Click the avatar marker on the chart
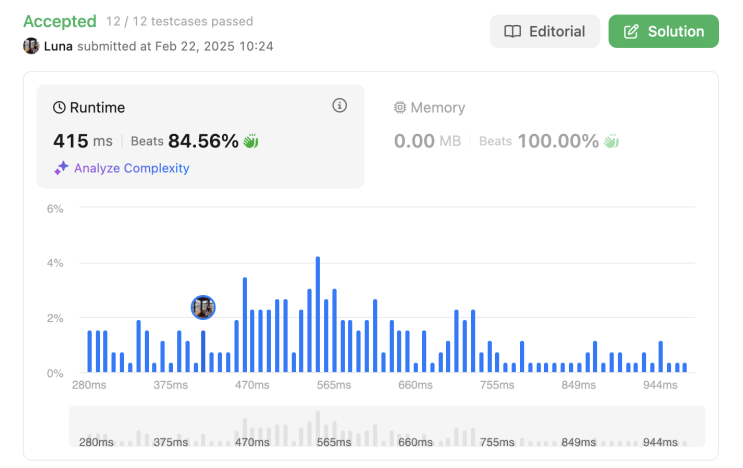The image size is (743, 468). click(x=203, y=307)
